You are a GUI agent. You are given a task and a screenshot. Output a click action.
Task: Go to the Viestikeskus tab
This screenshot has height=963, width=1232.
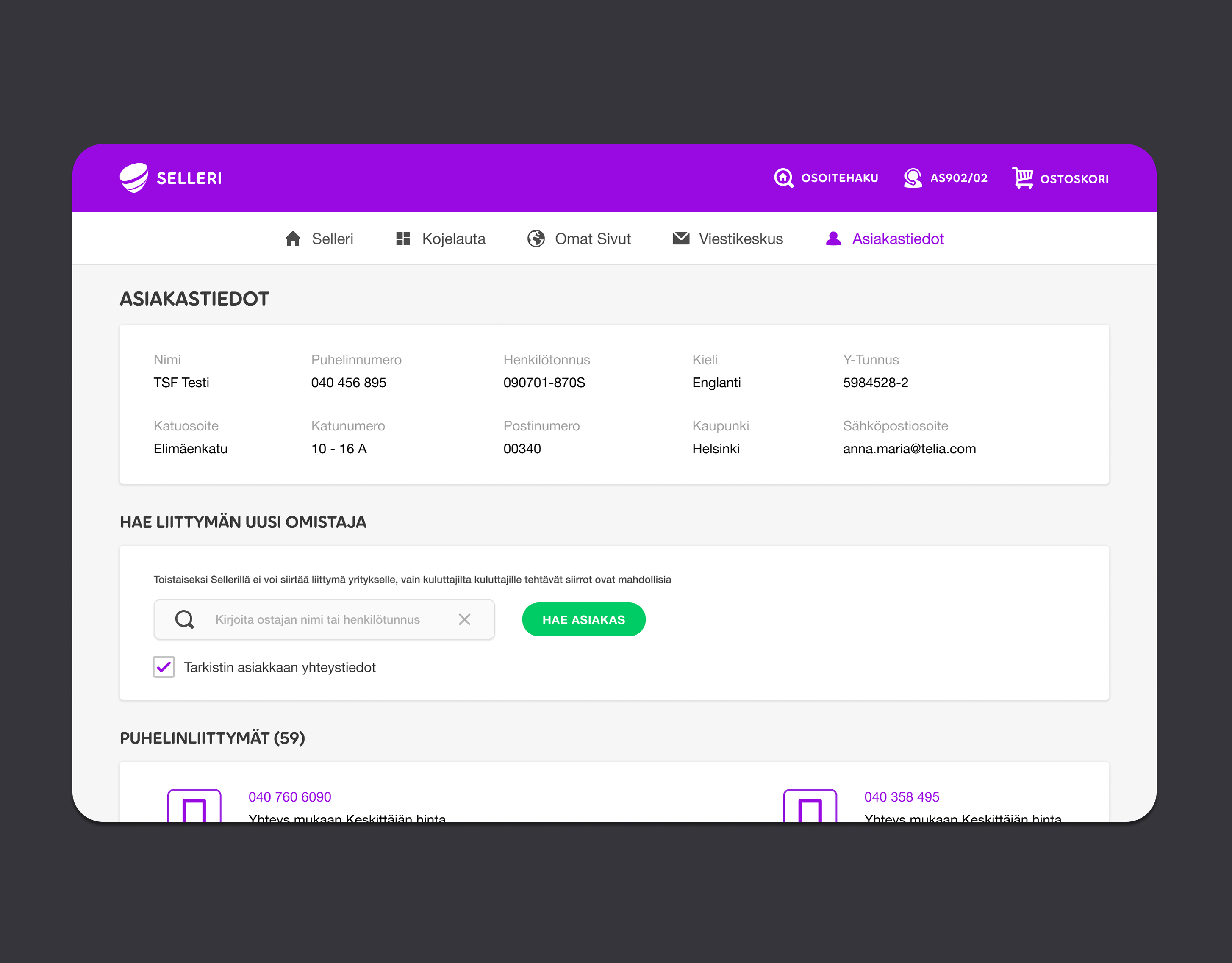point(728,239)
